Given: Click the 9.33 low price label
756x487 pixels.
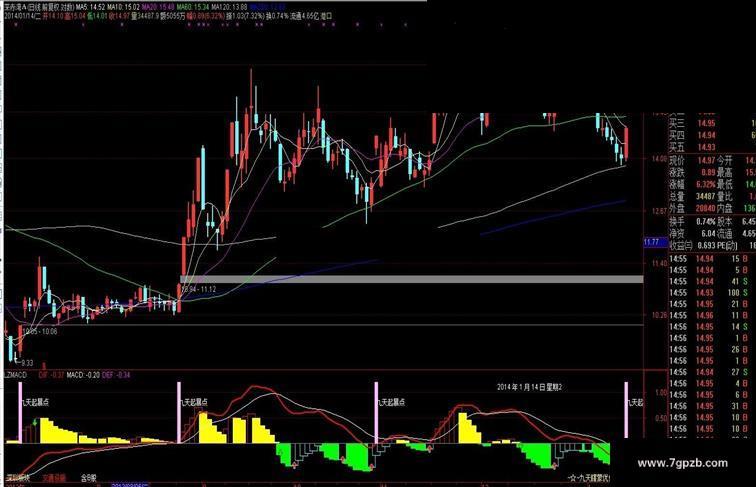Looking at the screenshot, I should tap(27, 363).
